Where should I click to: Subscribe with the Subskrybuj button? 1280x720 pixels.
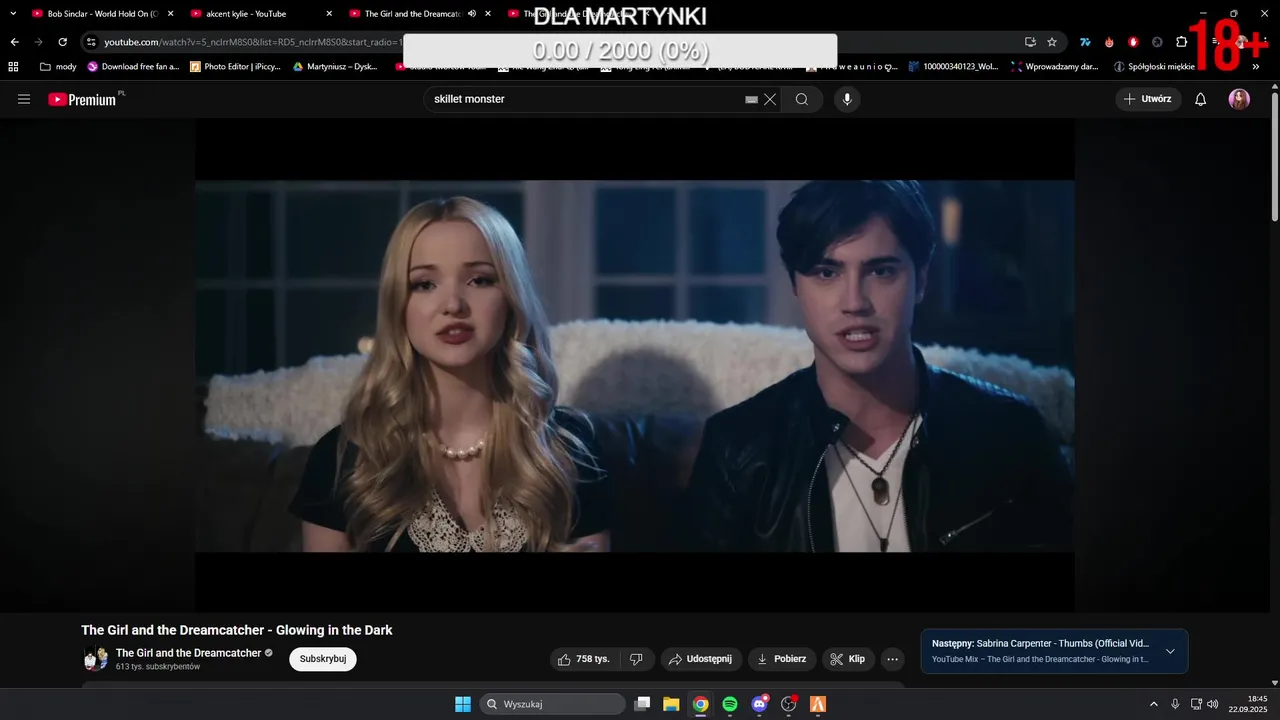pos(323,659)
